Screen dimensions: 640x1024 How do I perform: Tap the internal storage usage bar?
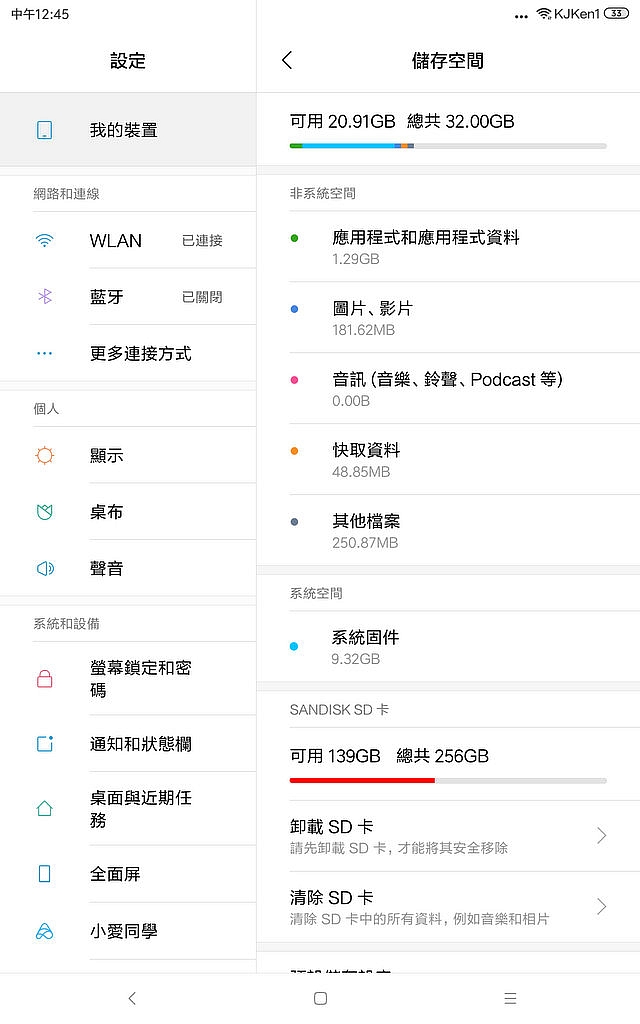(x=448, y=146)
